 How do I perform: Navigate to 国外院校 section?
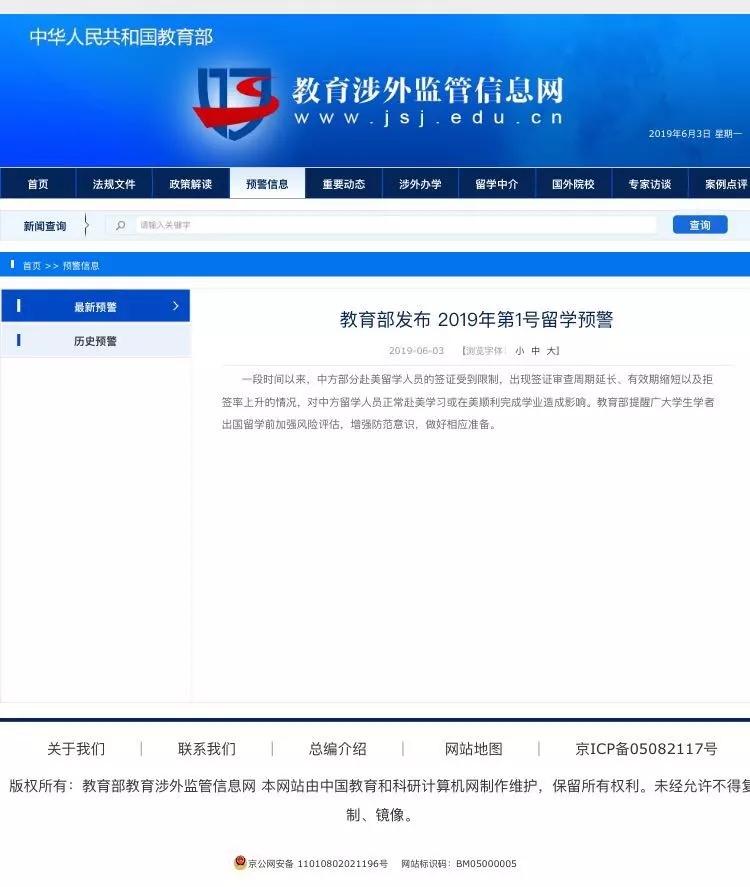[573, 184]
